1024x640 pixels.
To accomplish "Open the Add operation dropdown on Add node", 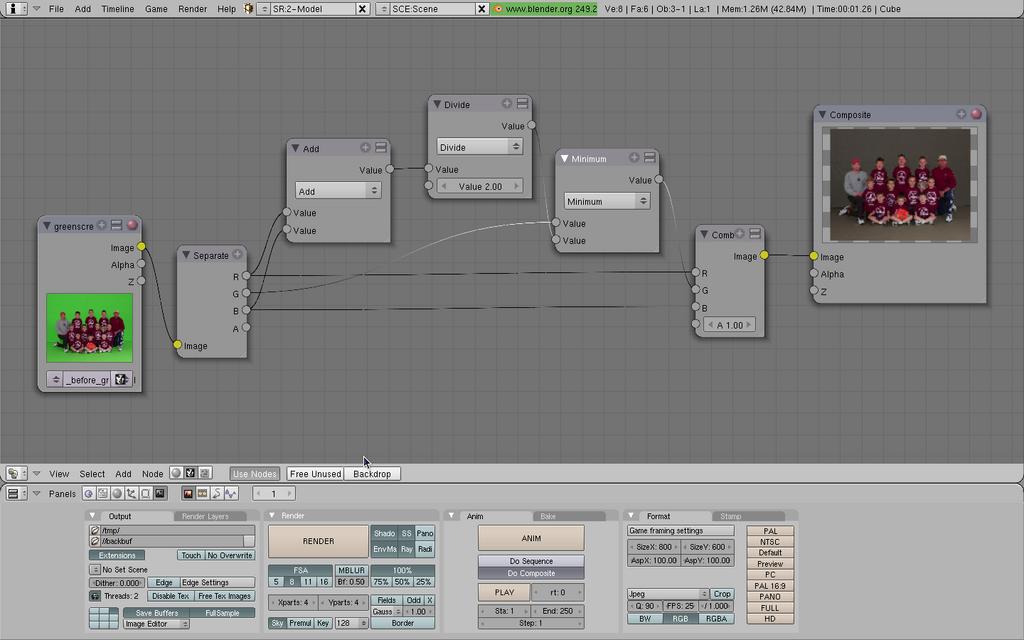I will (x=338, y=191).
